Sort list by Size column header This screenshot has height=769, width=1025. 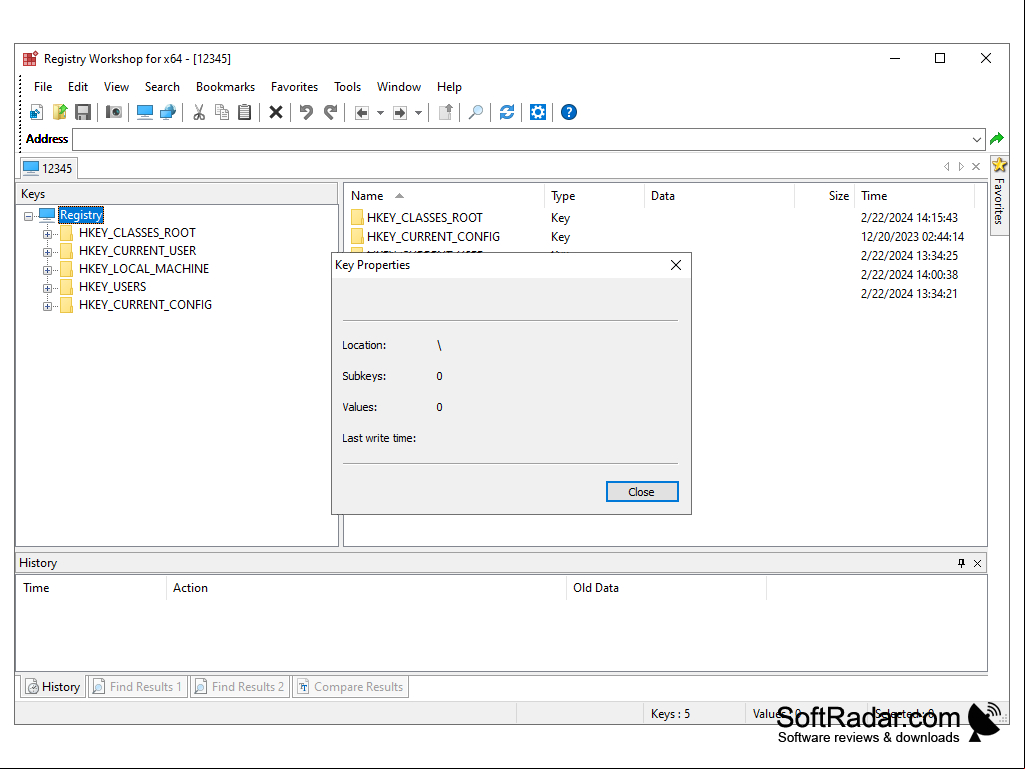(x=825, y=196)
